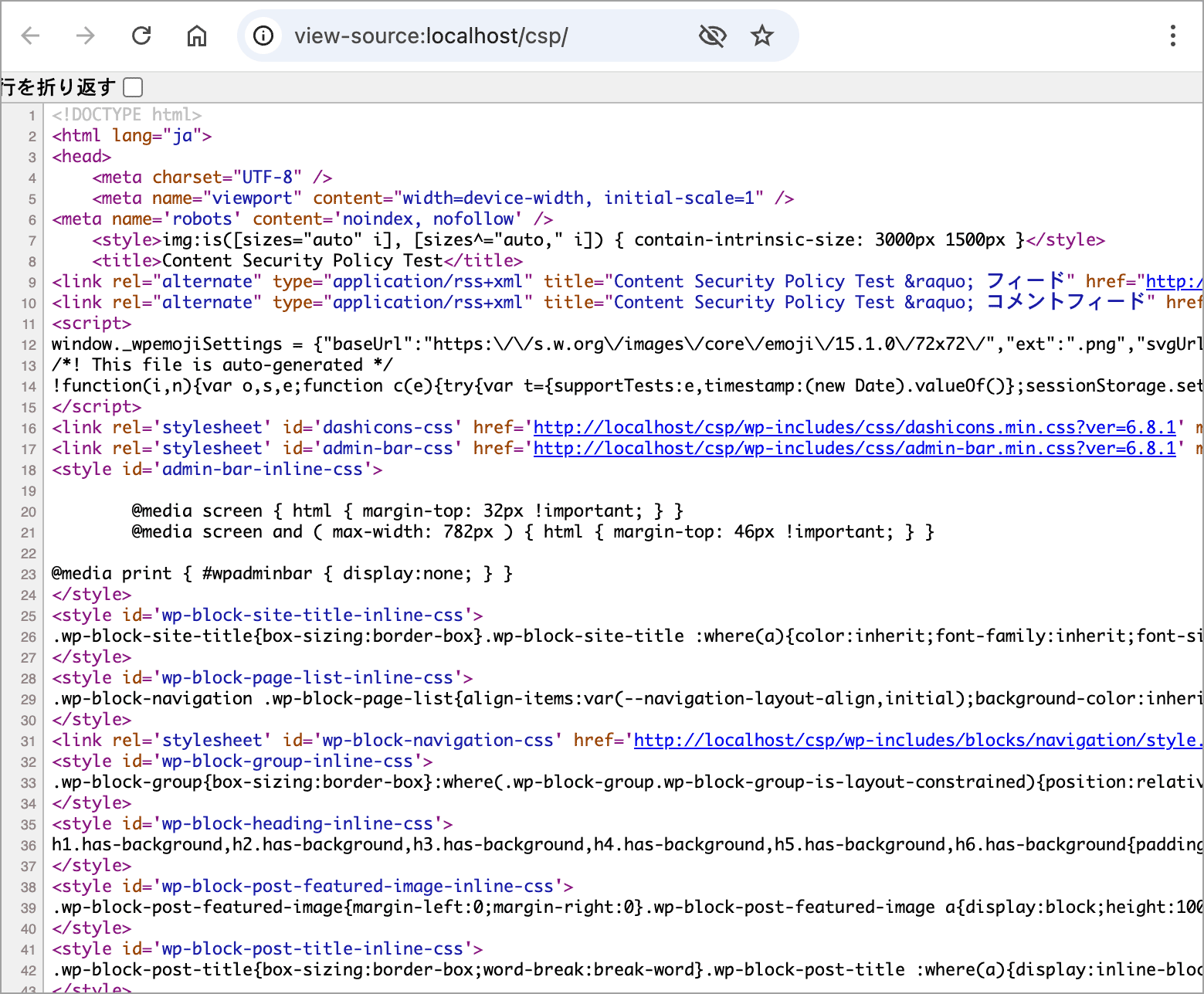The height and width of the screenshot is (994, 1204).
Task: Open the dashicons.min.css stylesheet link
Action: click(855, 428)
